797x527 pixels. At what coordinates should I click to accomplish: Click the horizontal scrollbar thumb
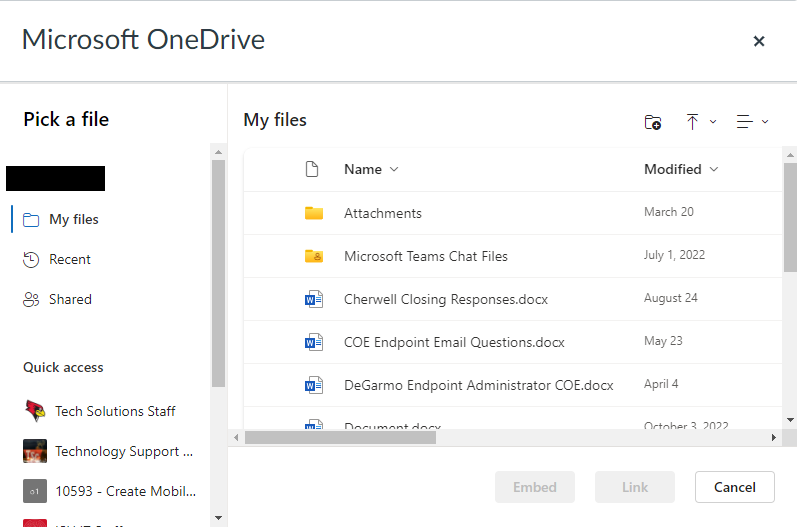click(340, 438)
